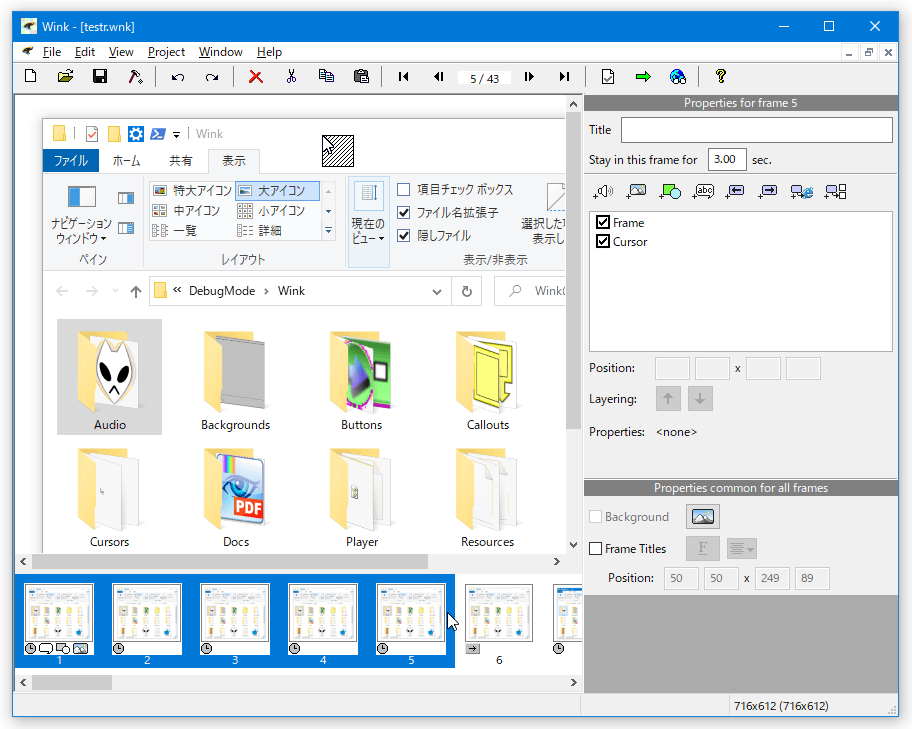Click the filmstrip scrollbar right arrow
This screenshot has width=912, height=729.
click(x=573, y=682)
